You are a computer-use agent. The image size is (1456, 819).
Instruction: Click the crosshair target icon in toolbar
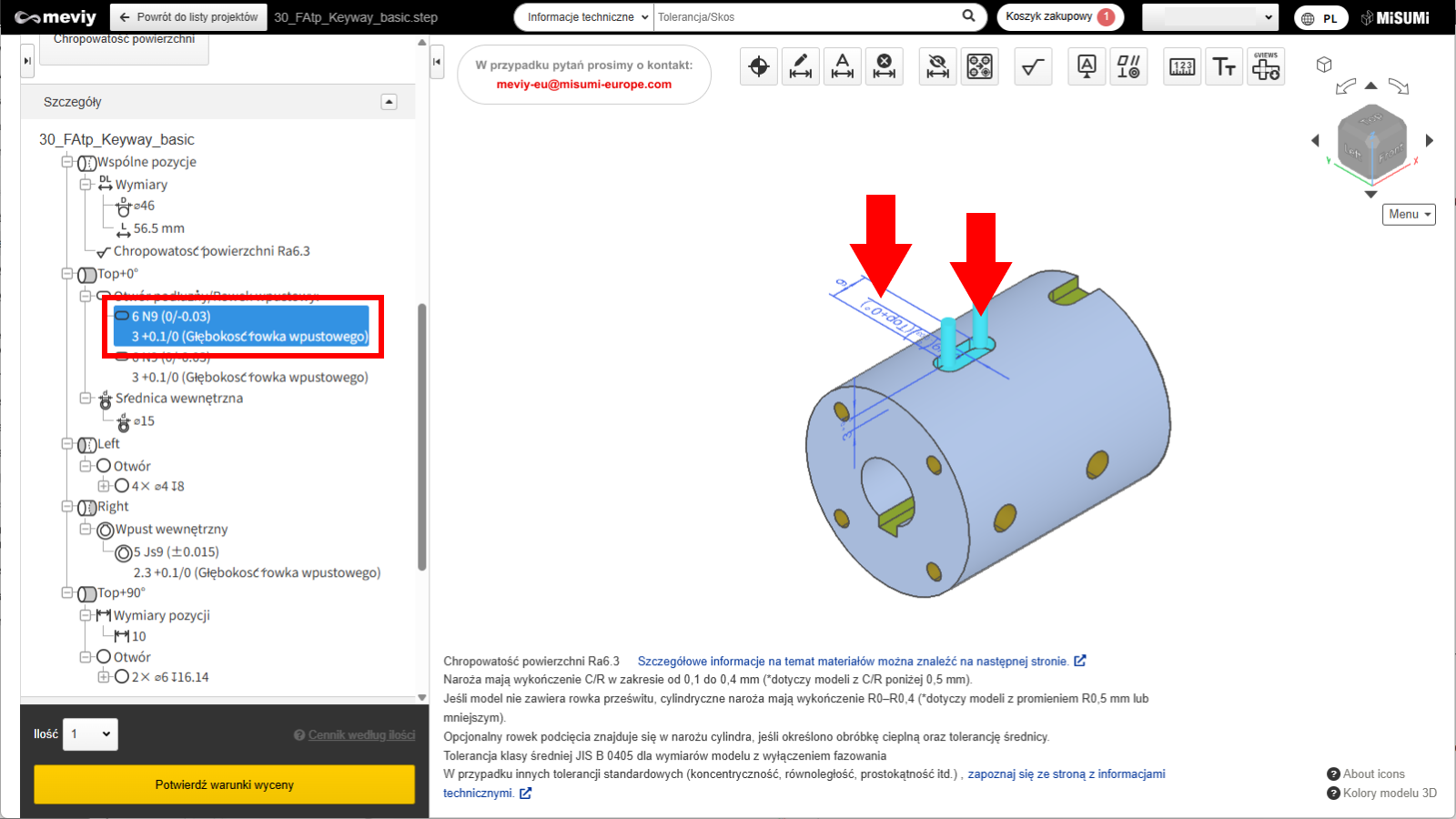(x=759, y=66)
